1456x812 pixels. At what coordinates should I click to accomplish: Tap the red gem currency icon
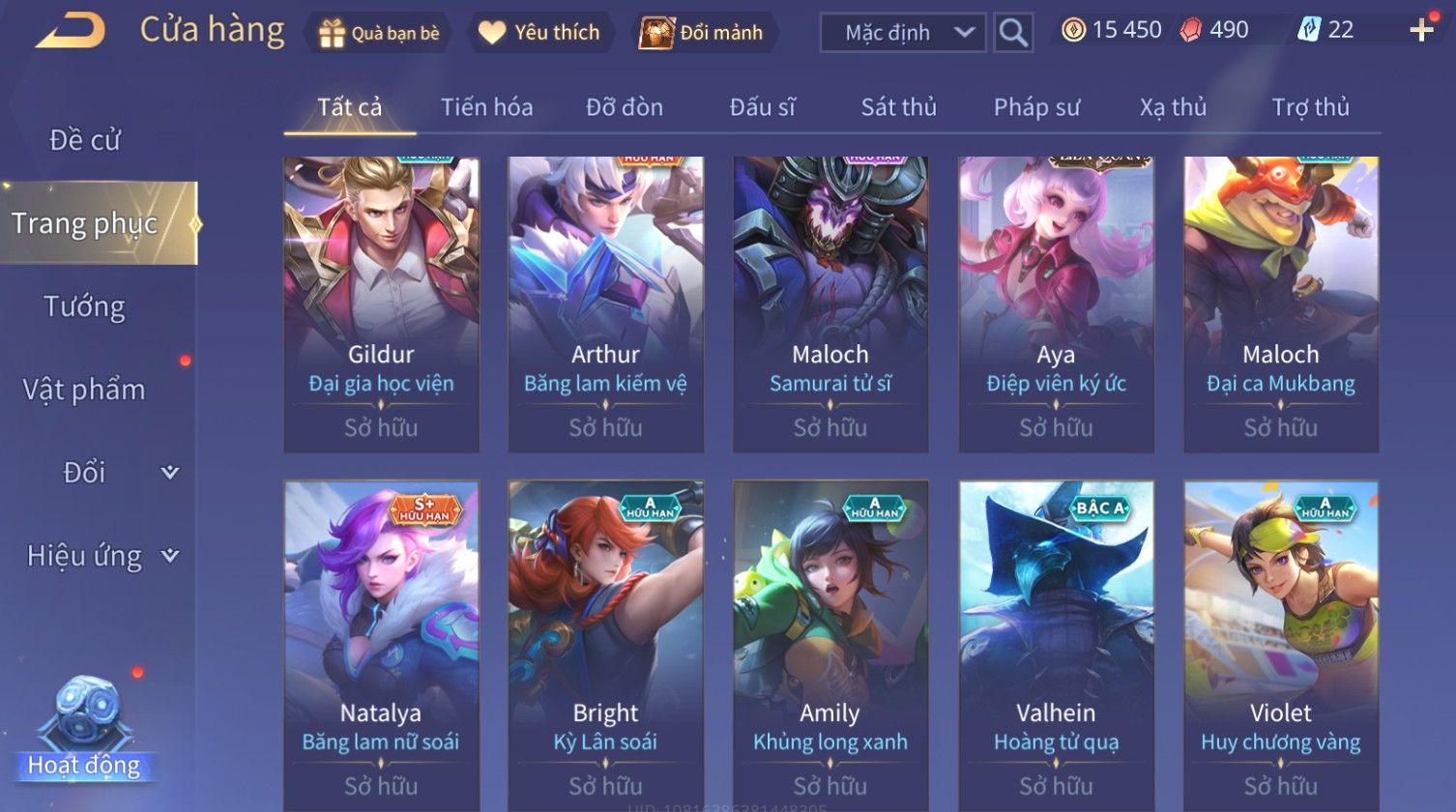1191,30
